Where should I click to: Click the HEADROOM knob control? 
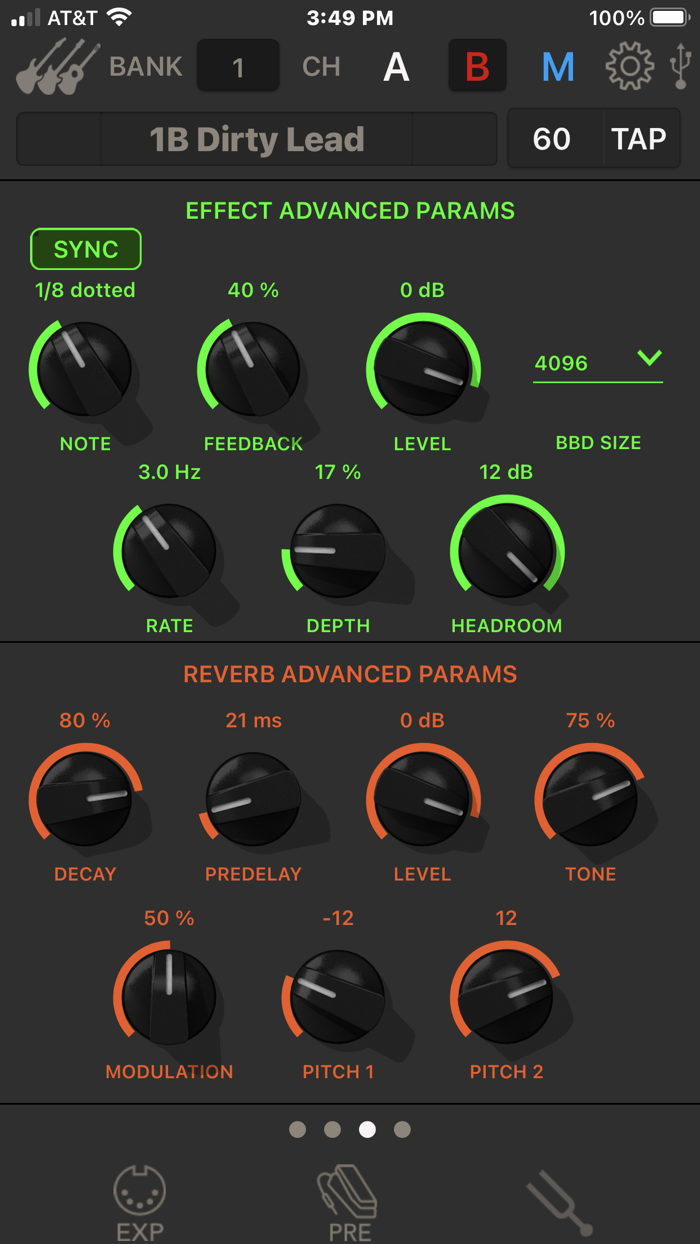tap(506, 552)
